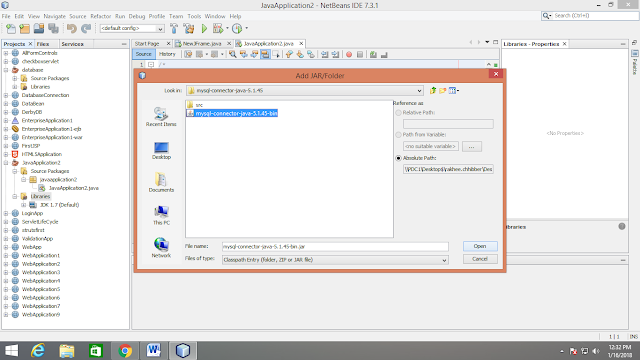The width and height of the screenshot is (640, 360).
Task: Click Up One Level icon in dialog
Action: (433, 91)
